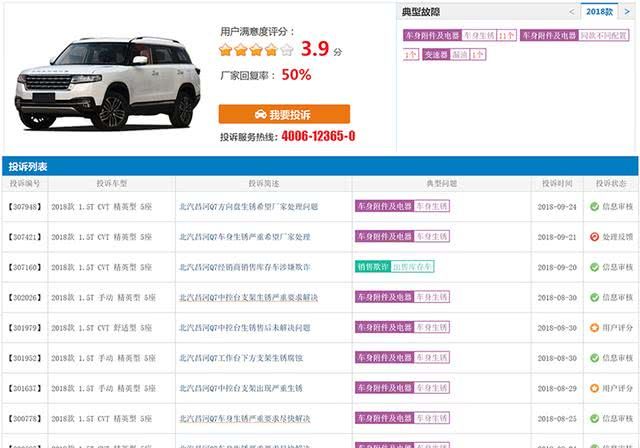The width and height of the screenshot is (640, 448).
Task: Click complaint number 【307160】
Action: 25,267
